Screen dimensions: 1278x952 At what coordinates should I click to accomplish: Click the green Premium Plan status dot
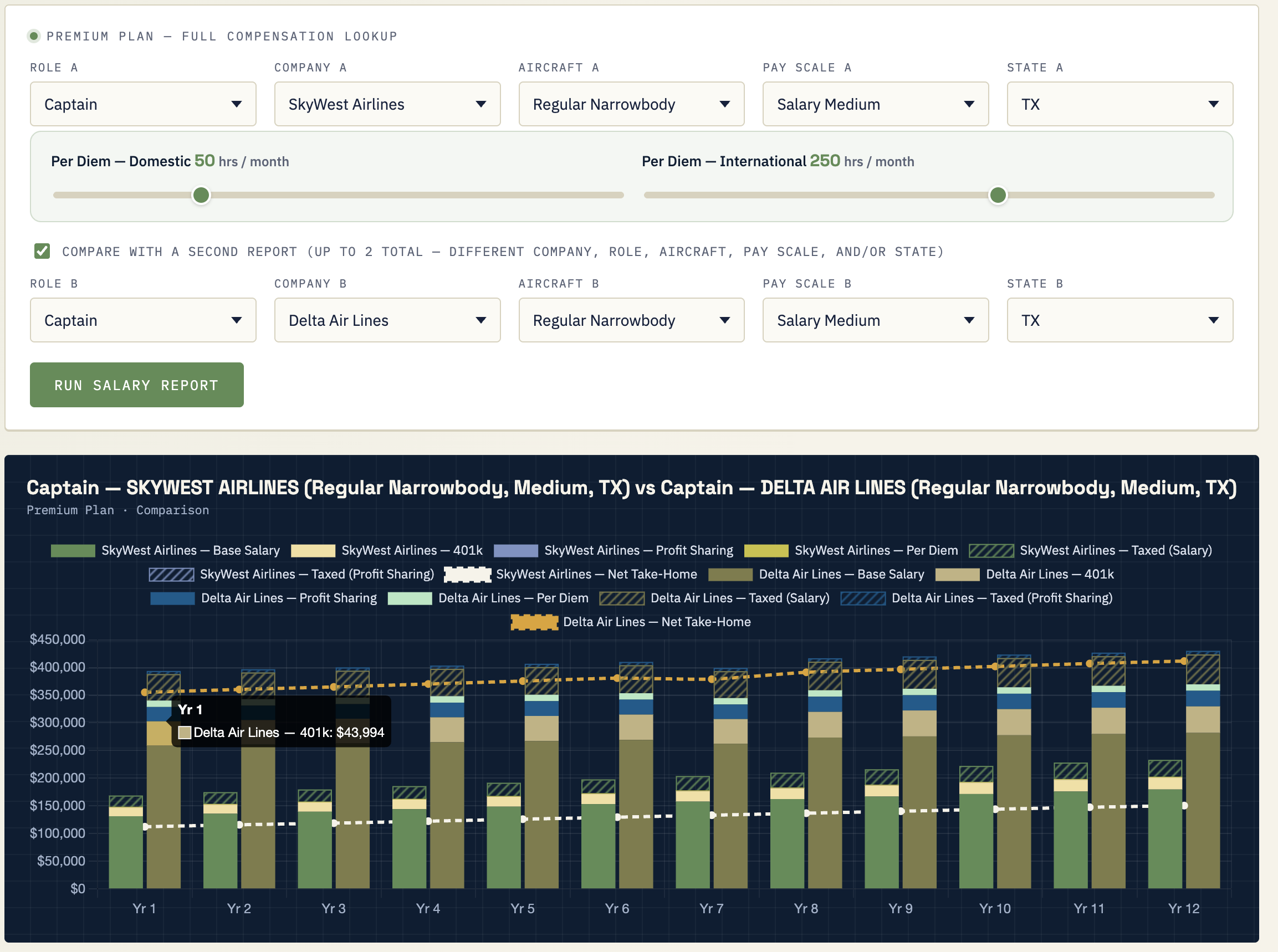click(34, 37)
